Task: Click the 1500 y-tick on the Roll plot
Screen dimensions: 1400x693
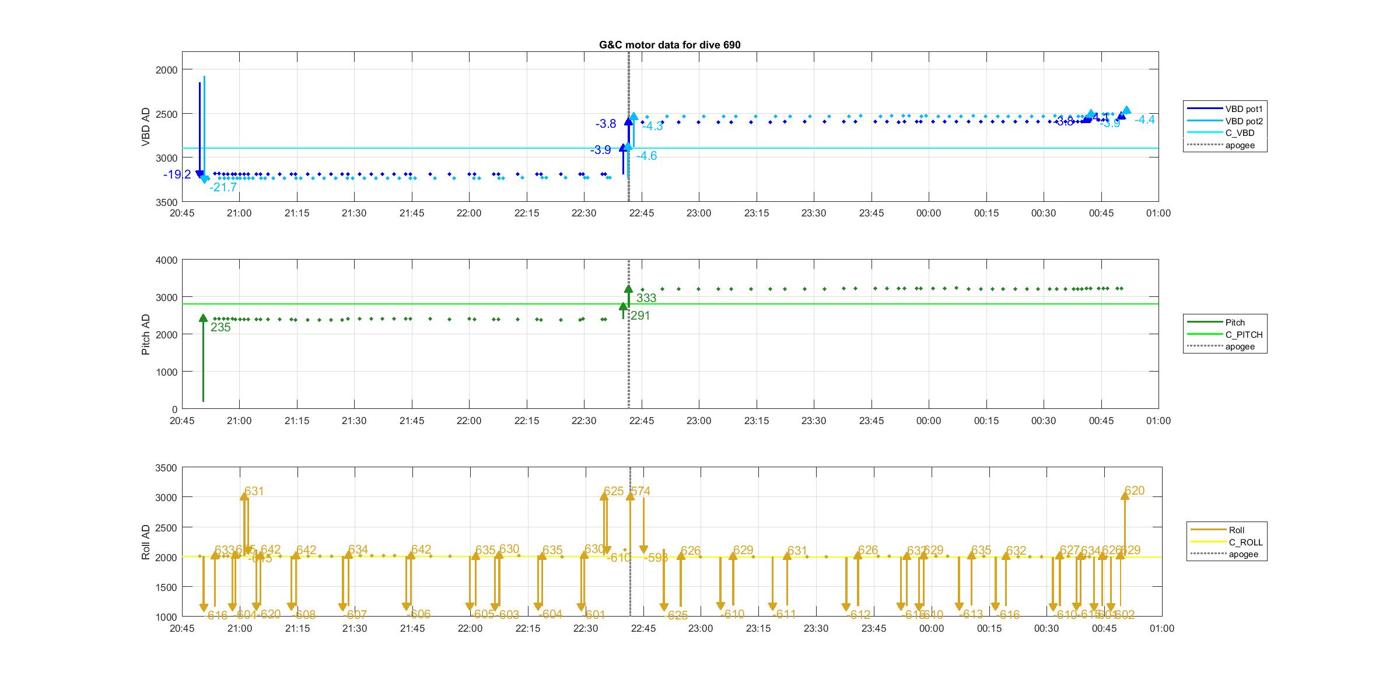Action: tap(165, 587)
